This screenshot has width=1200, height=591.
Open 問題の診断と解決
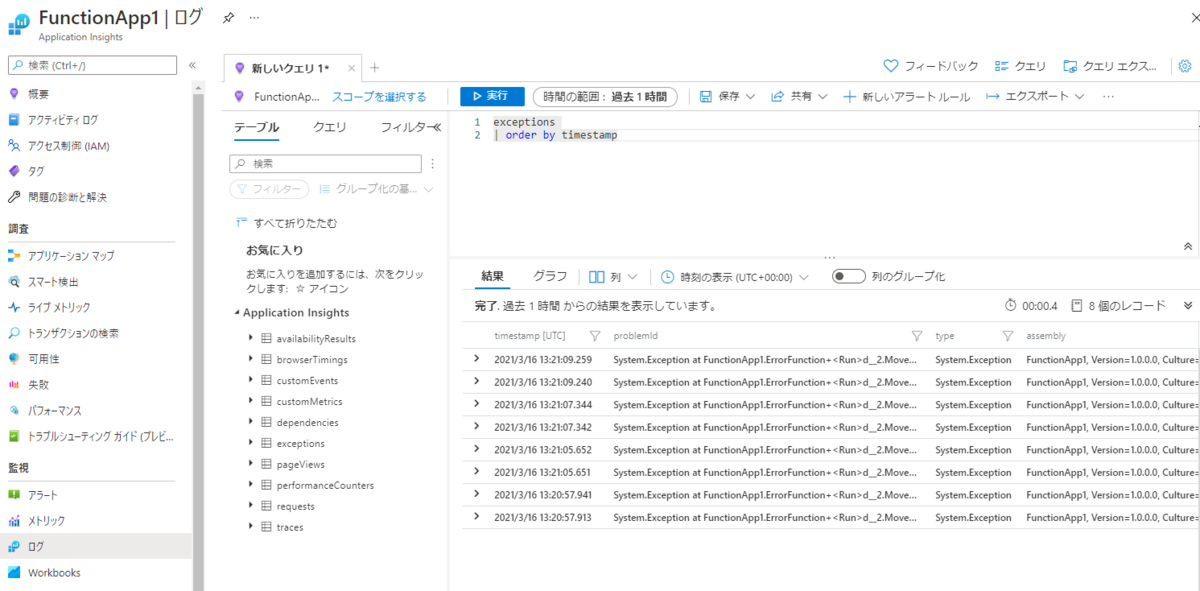click(67, 198)
